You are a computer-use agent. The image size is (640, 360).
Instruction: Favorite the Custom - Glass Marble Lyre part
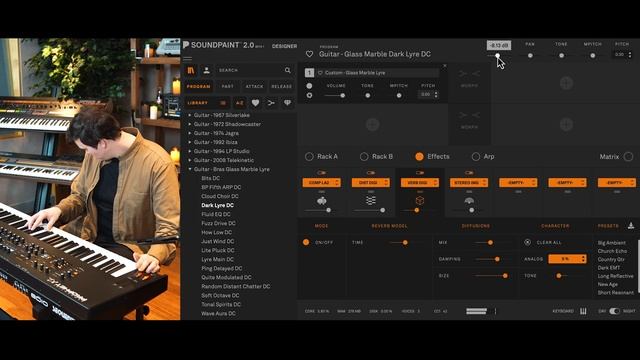pyautogui.click(x=320, y=73)
